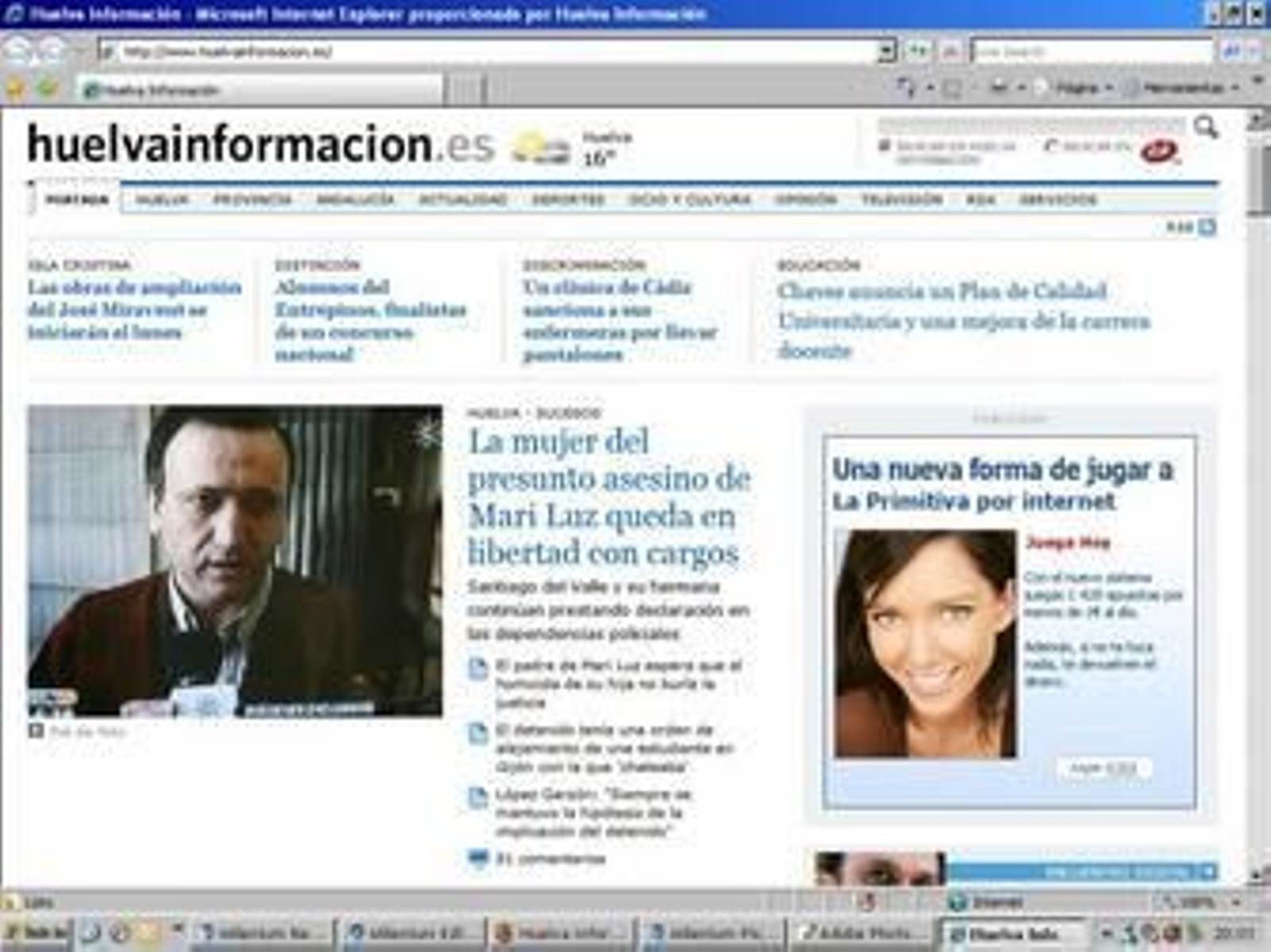Click the site search magnifying glass icon

1205,127
